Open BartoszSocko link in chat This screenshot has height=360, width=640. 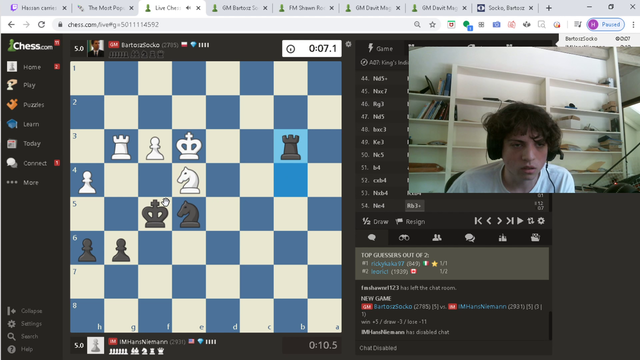[x=393, y=307]
